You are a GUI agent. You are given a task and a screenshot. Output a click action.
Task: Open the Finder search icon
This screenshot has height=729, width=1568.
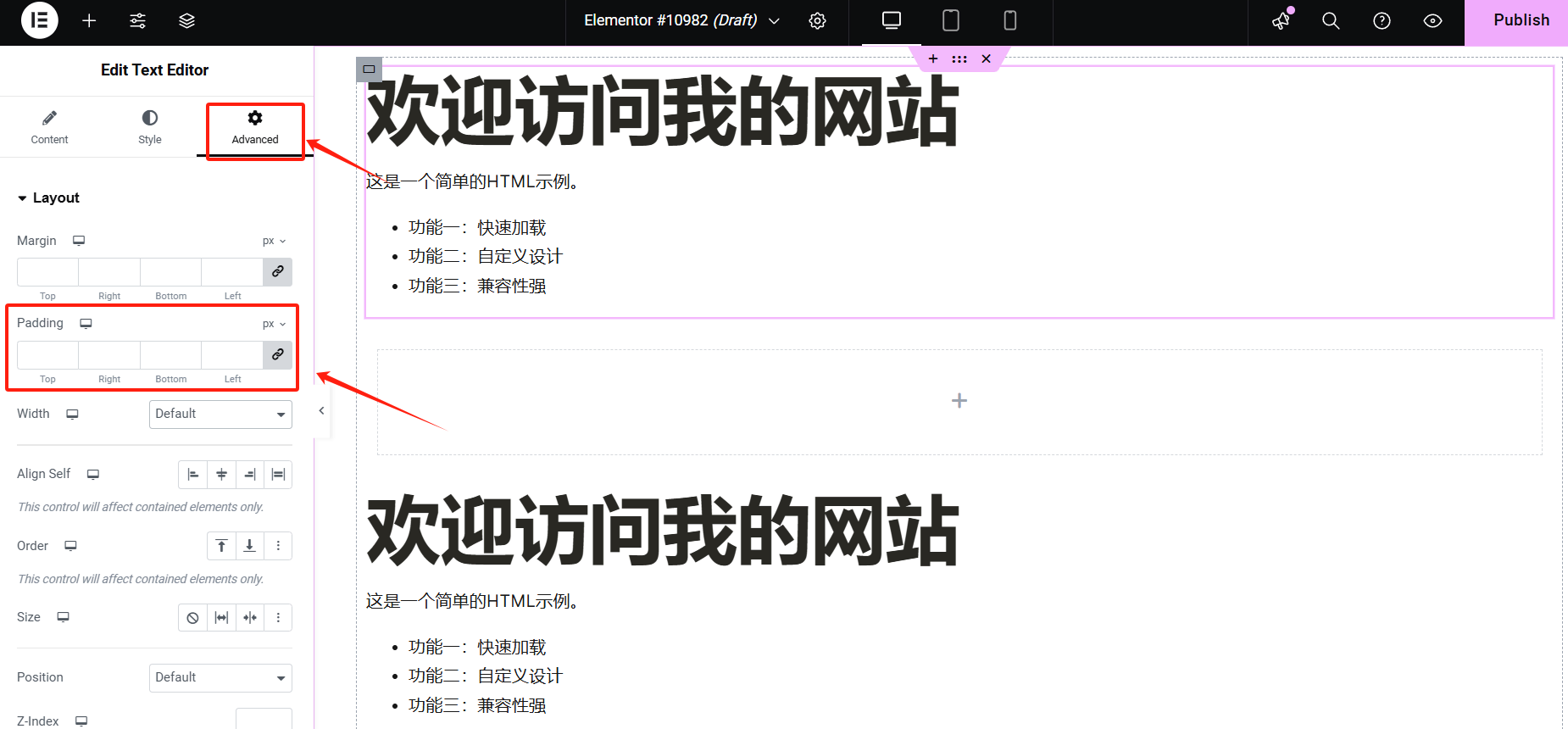point(1331,20)
